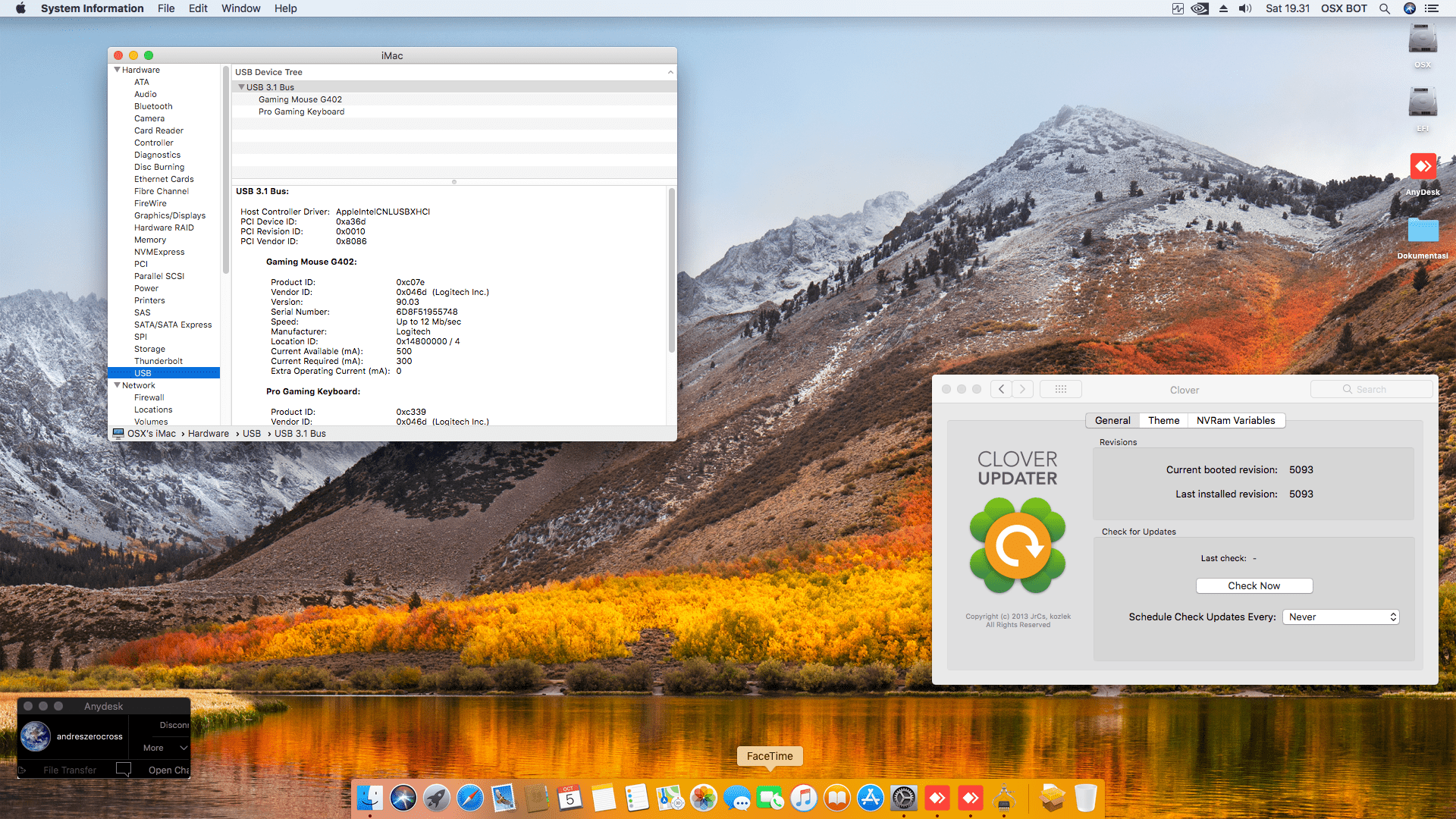The width and height of the screenshot is (1456, 819).
Task: Switch to the Theme tab in Clover
Action: tap(1163, 420)
